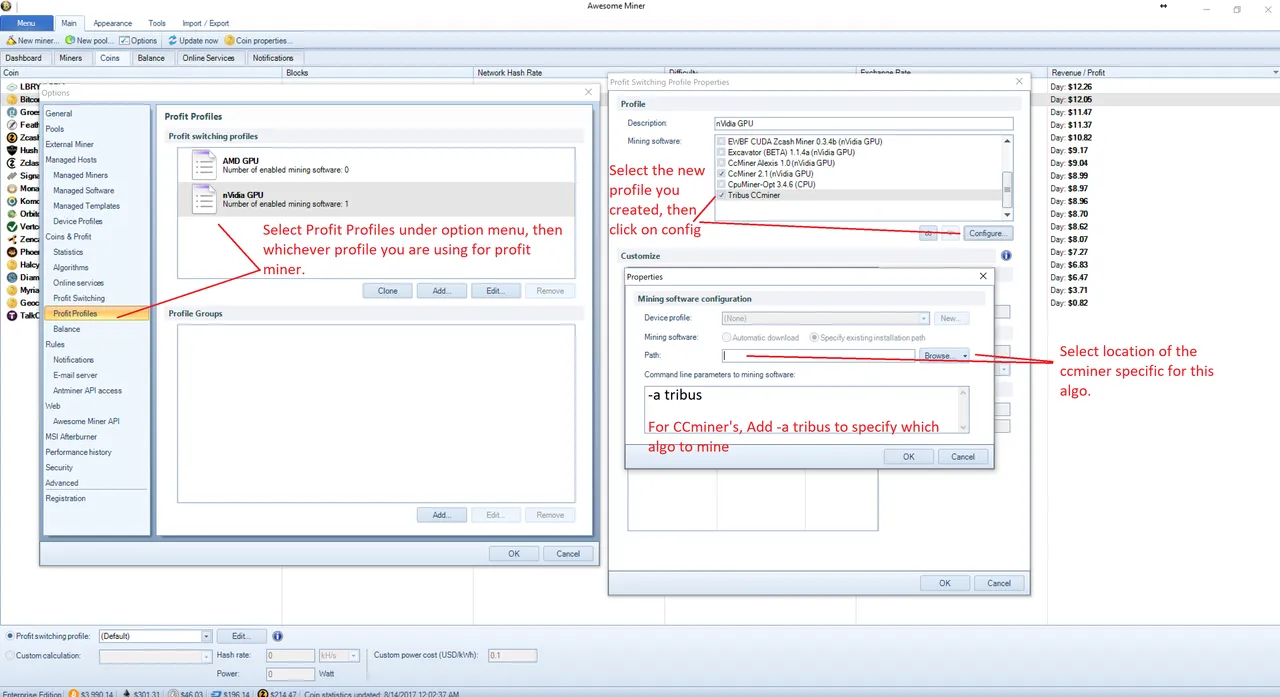The width and height of the screenshot is (1280, 697).
Task: Click the Groestlcoin coin icon in the list
Action: (x=12, y=112)
